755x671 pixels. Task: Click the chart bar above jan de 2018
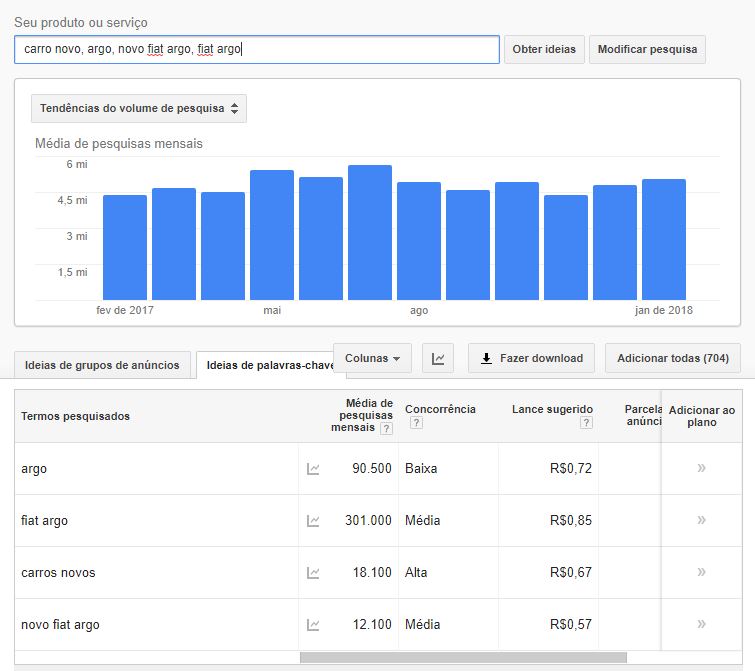(x=664, y=239)
